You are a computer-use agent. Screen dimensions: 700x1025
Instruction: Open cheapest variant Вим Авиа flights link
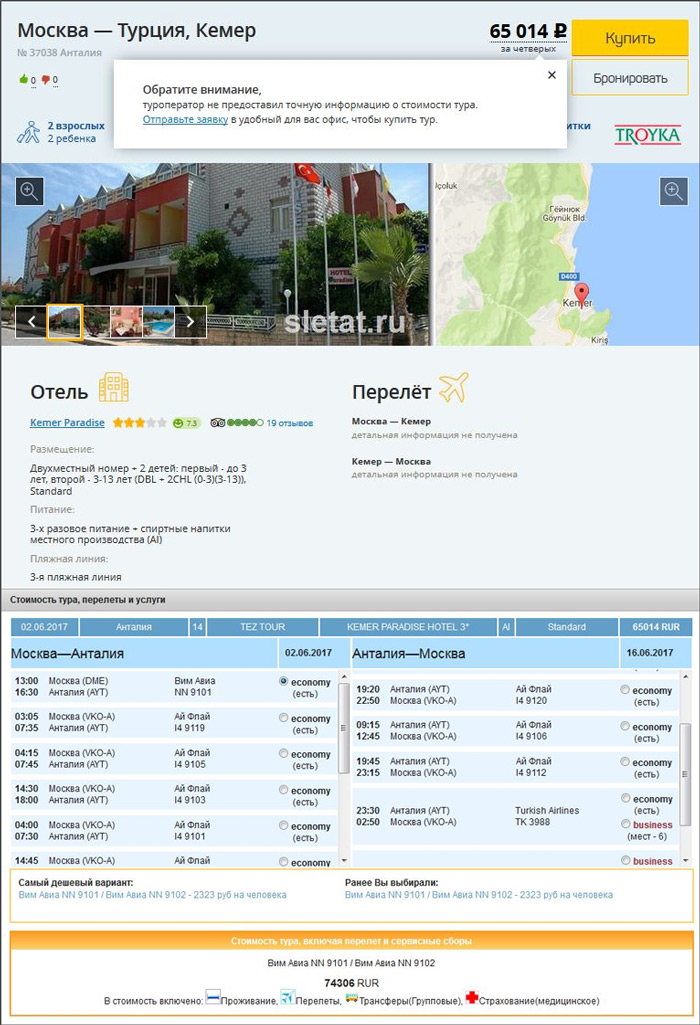pos(152,895)
